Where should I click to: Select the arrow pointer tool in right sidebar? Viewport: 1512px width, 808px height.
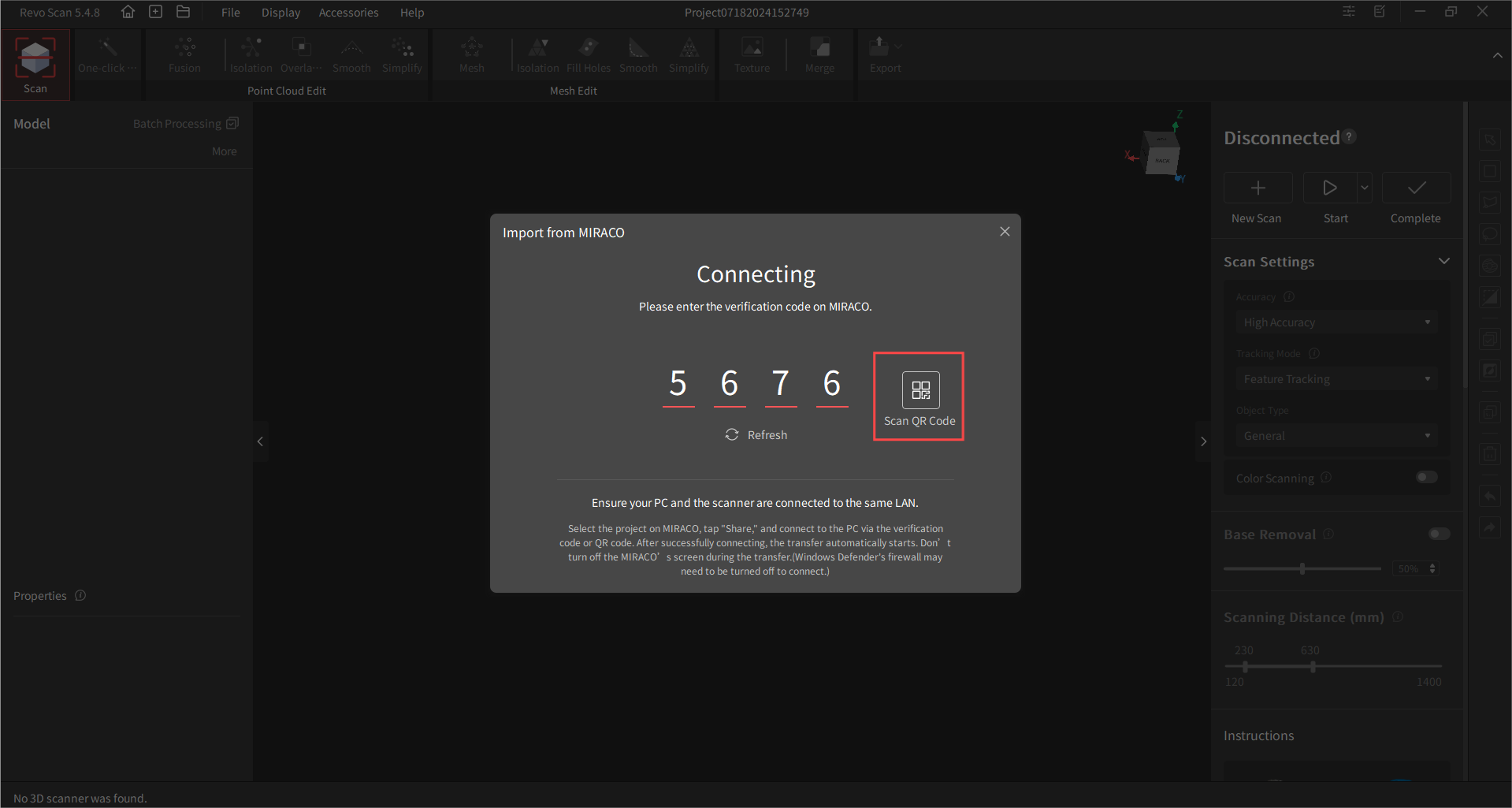[1490, 140]
